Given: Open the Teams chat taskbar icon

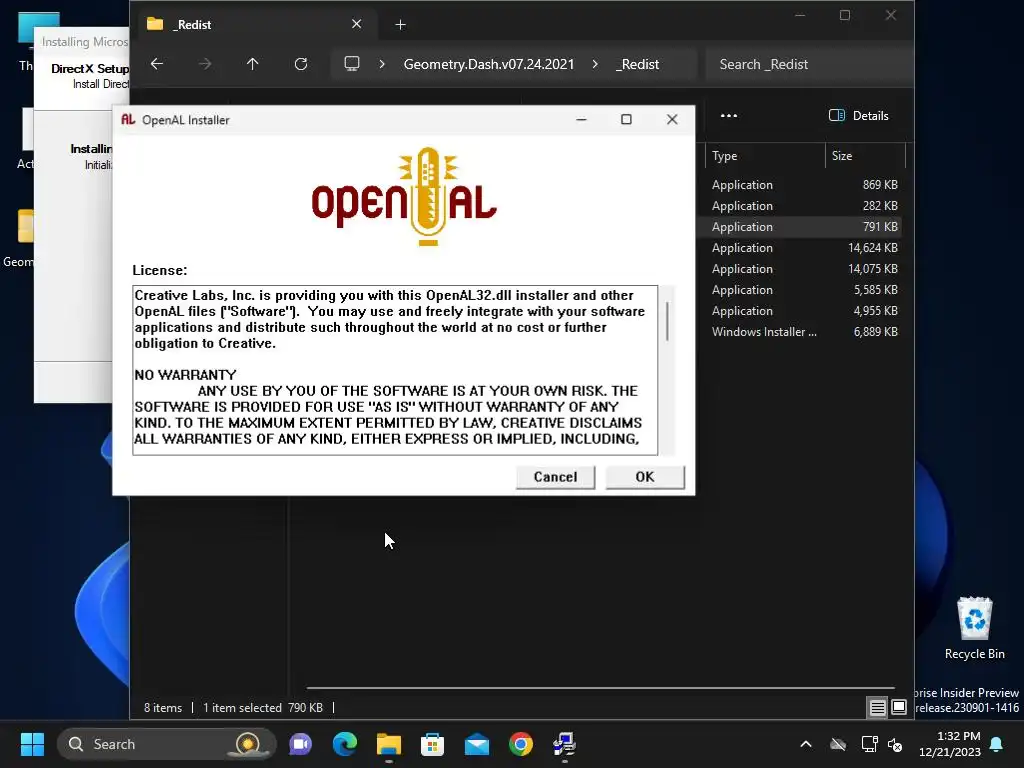Looking at the screenshot, I should point(300,744).
